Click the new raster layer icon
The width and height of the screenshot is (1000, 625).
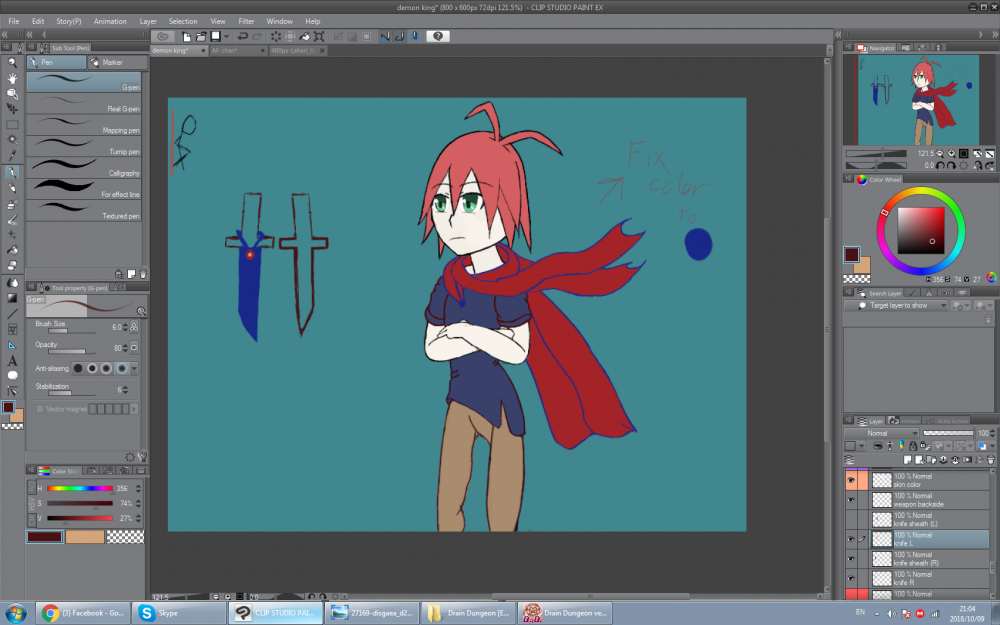pos(908,459)
